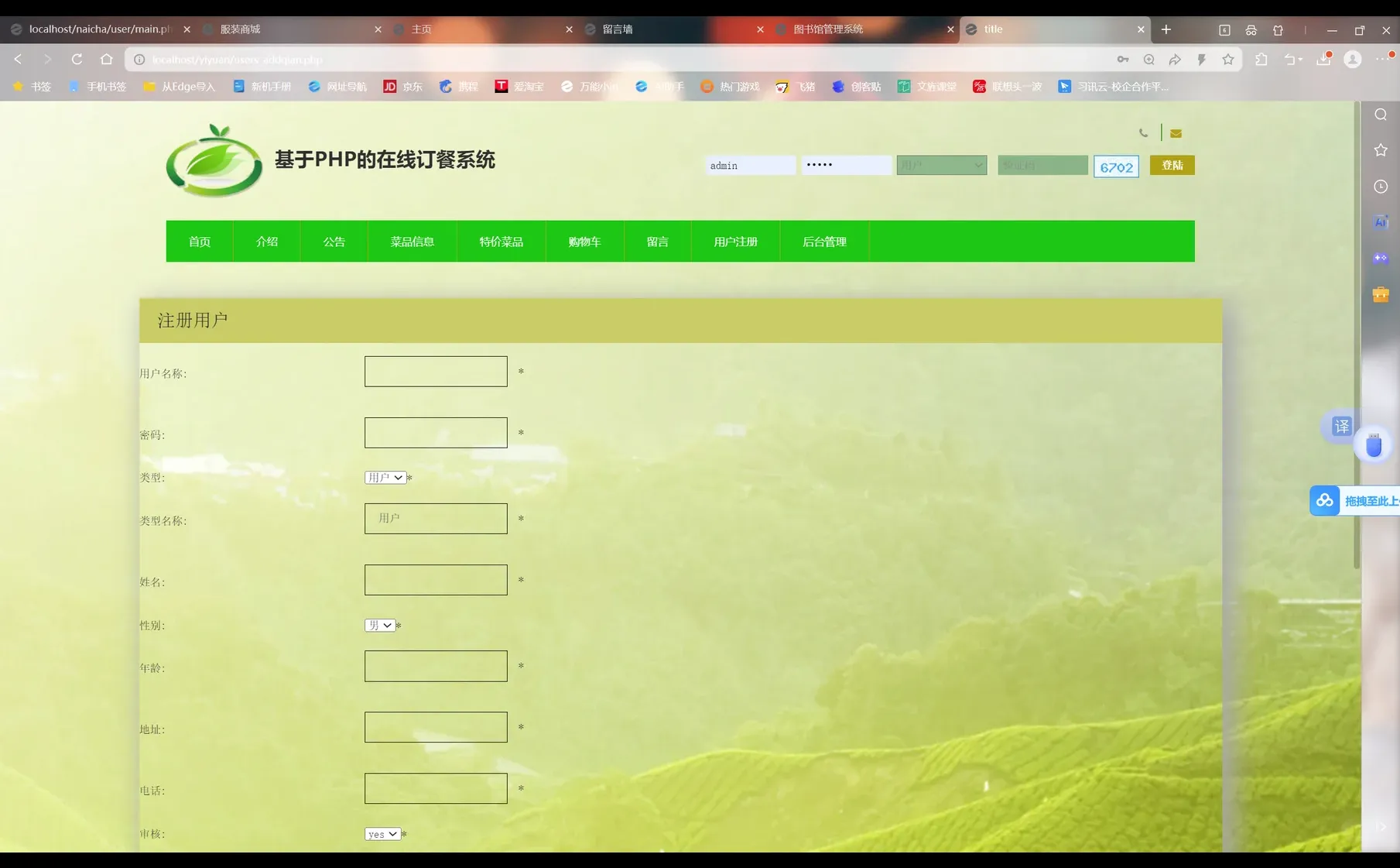
Task: Bookmark the page with the star icon
Action: pyautogui.click(x=1228, y=59)
